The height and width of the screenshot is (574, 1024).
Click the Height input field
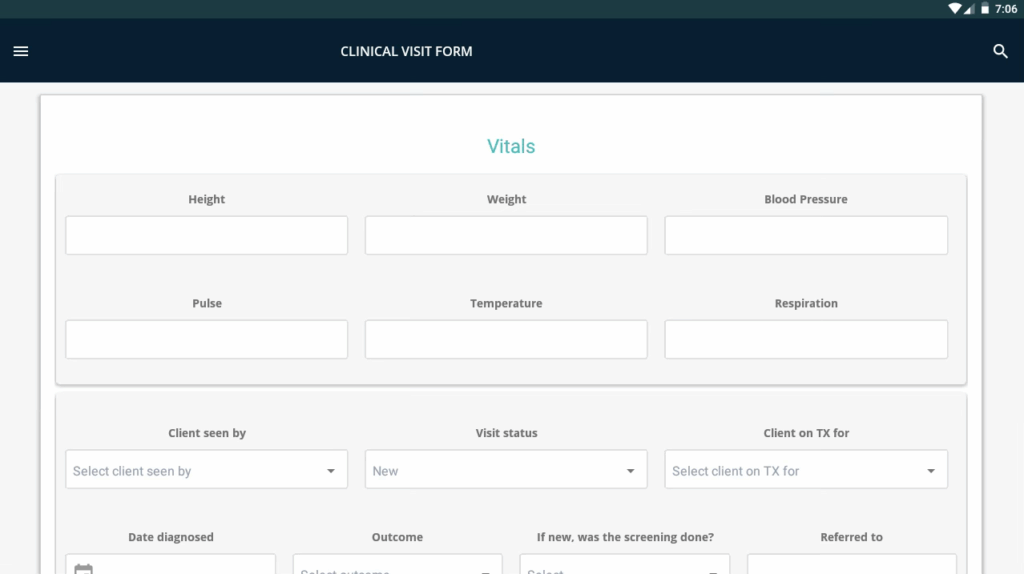tap(206, 236)
